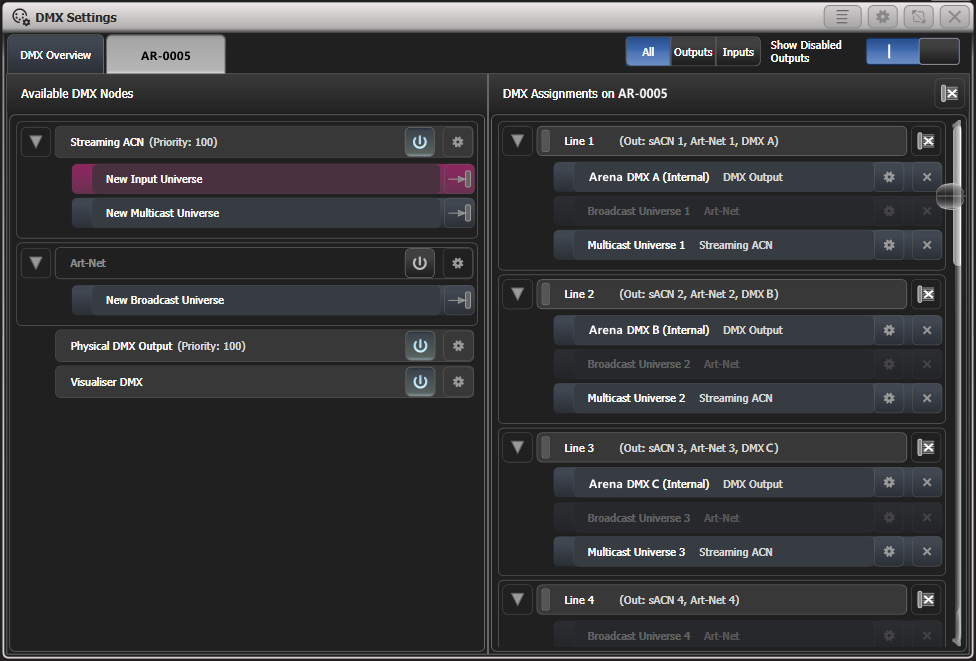Disable the Visualiser DMX node
The image size is (976, 661).
(419, 382)
